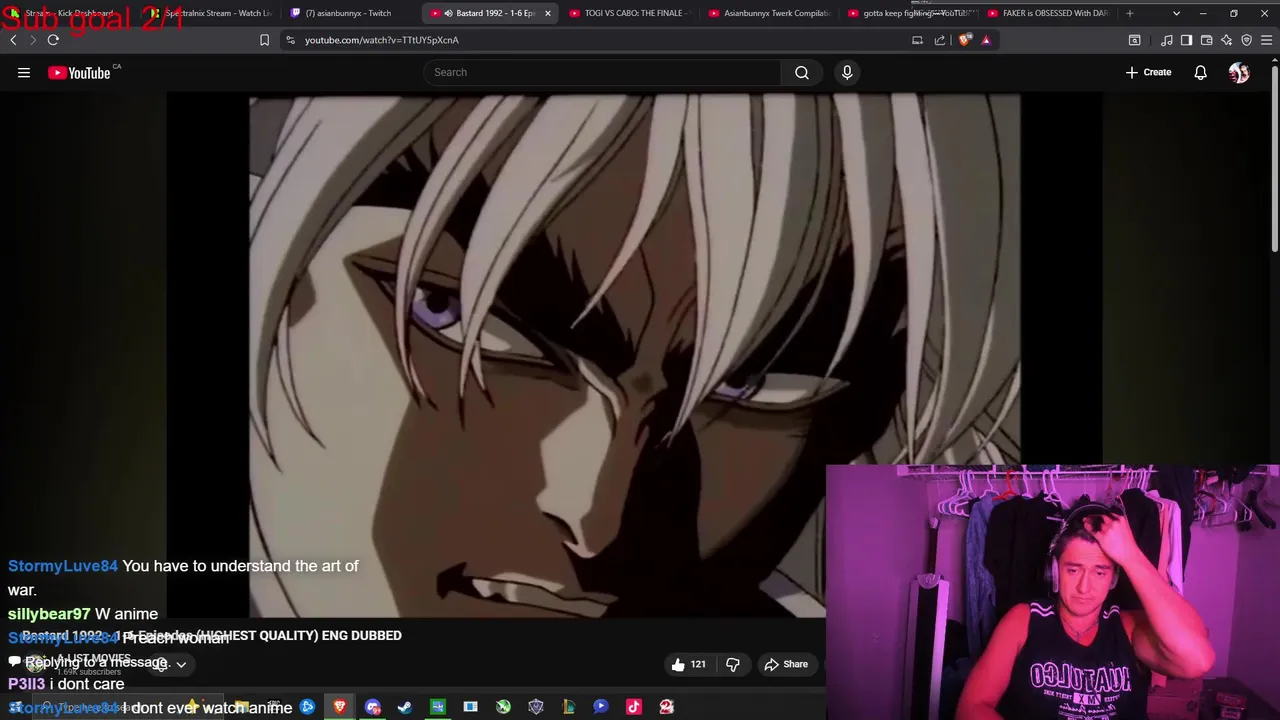Click the Share button below video
Image resolution: width=1280 pixels, height=720 pixels.
[786, 664]
